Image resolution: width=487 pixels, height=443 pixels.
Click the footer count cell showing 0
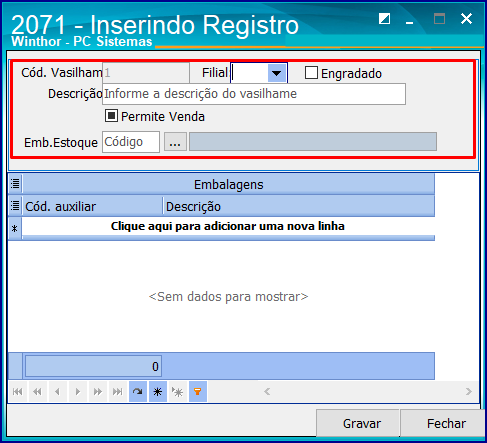(x=93, y=366)
